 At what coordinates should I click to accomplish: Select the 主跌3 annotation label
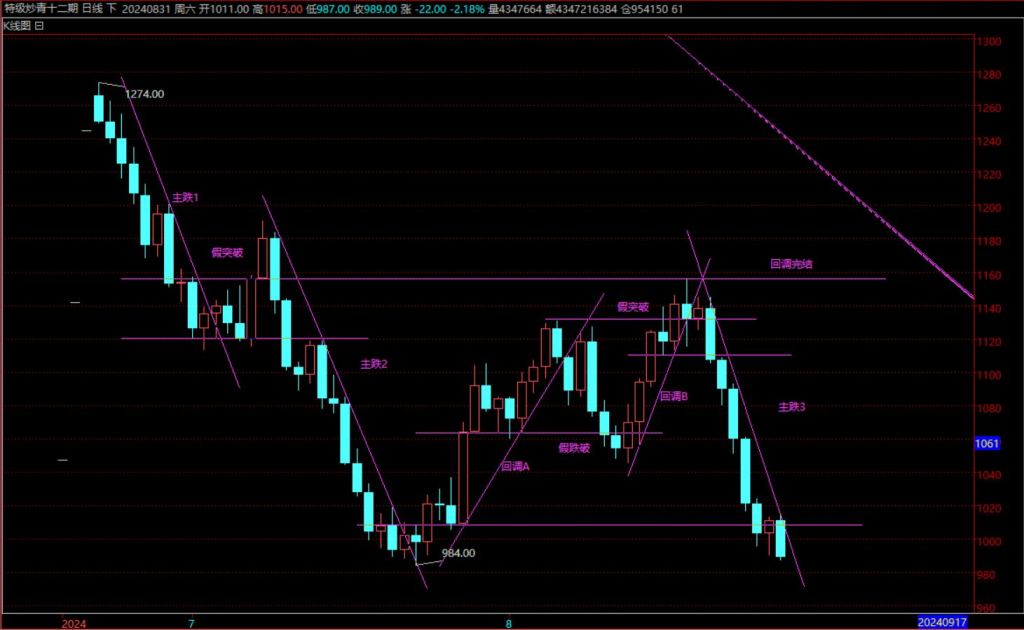click(x=792, y=407)
